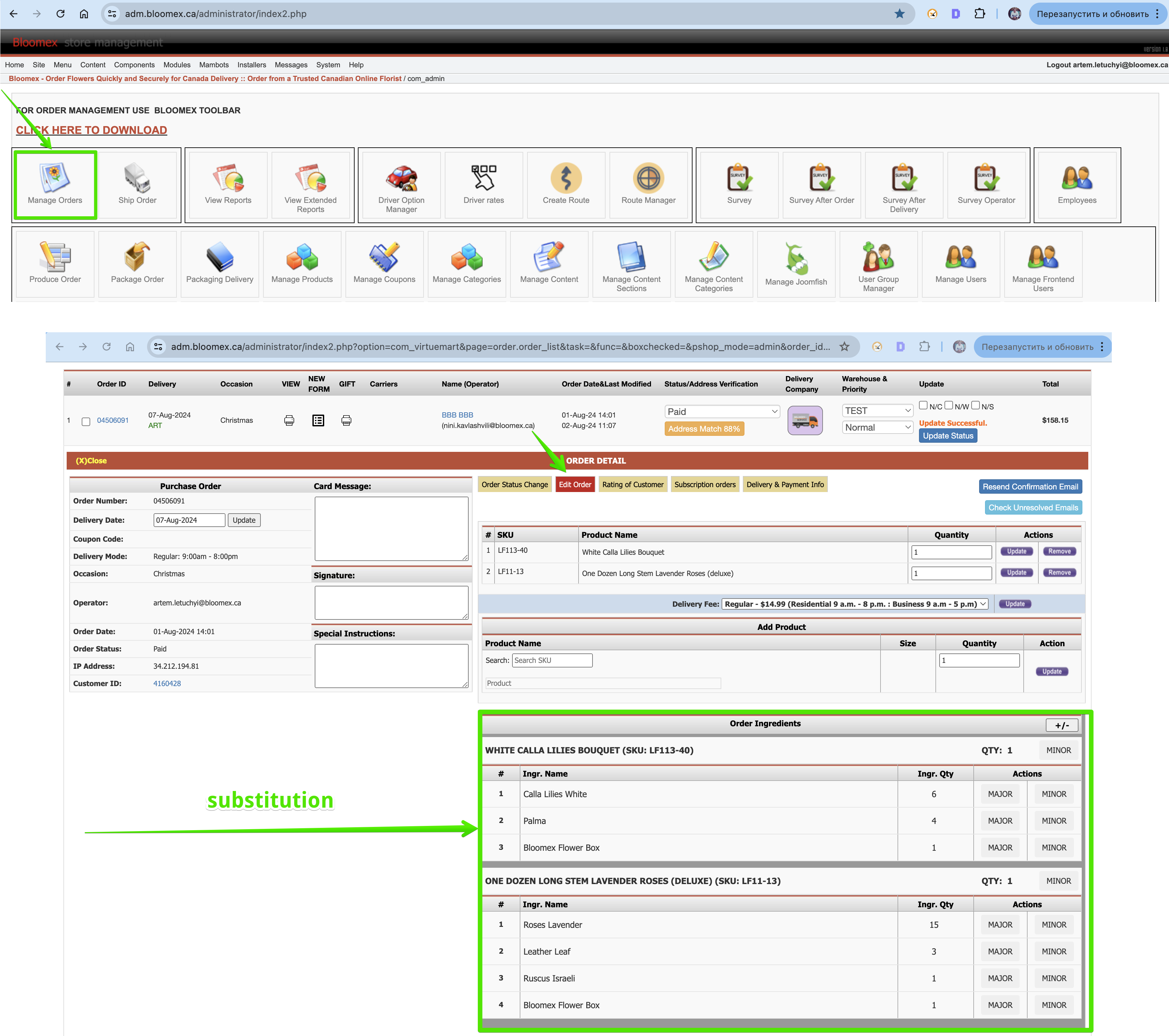Click the Card Message text area

click(x=391, y=528)
